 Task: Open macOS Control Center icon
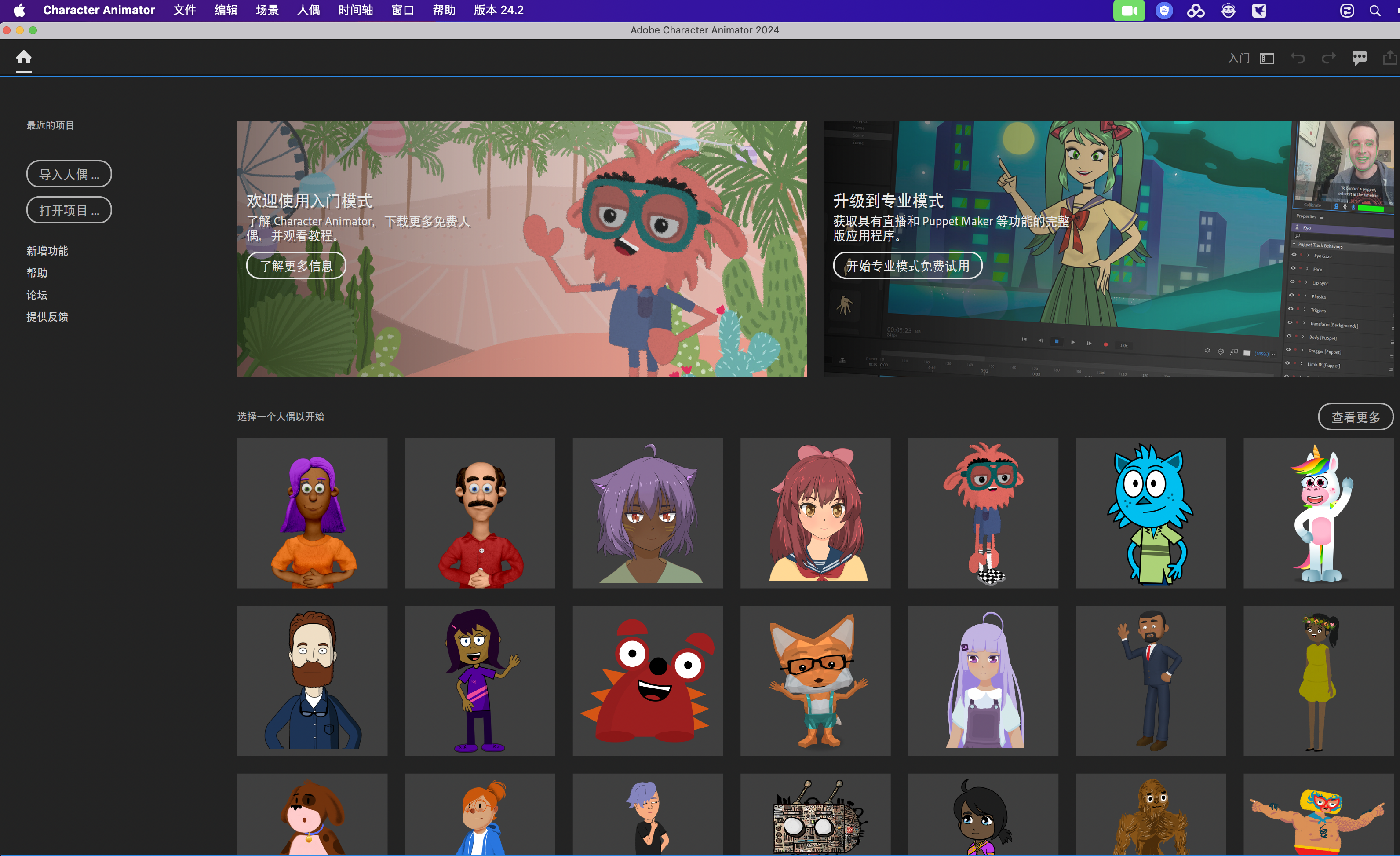click(x=1347, y=11)
